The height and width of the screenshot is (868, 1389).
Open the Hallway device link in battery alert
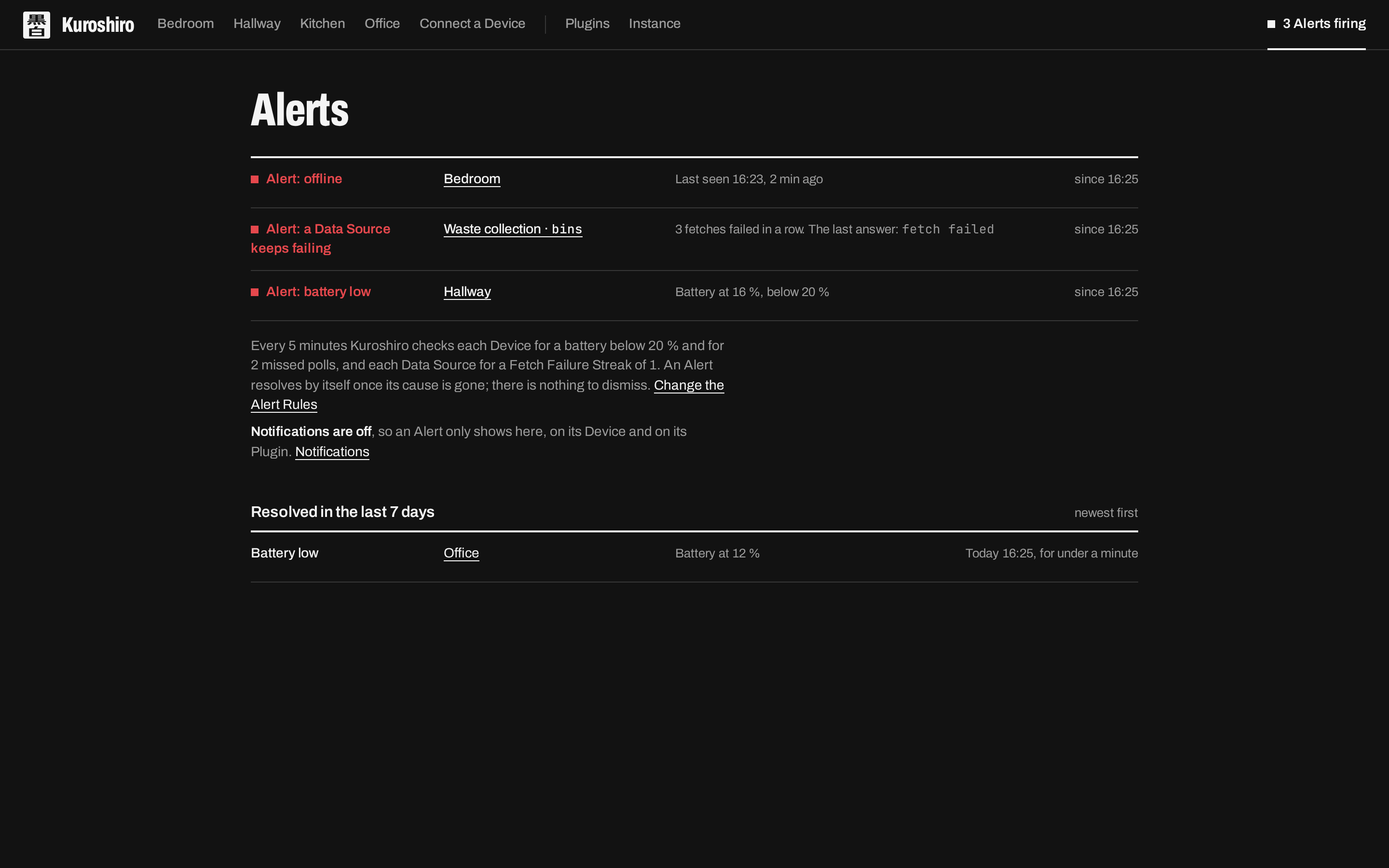(x=467, y=292)
